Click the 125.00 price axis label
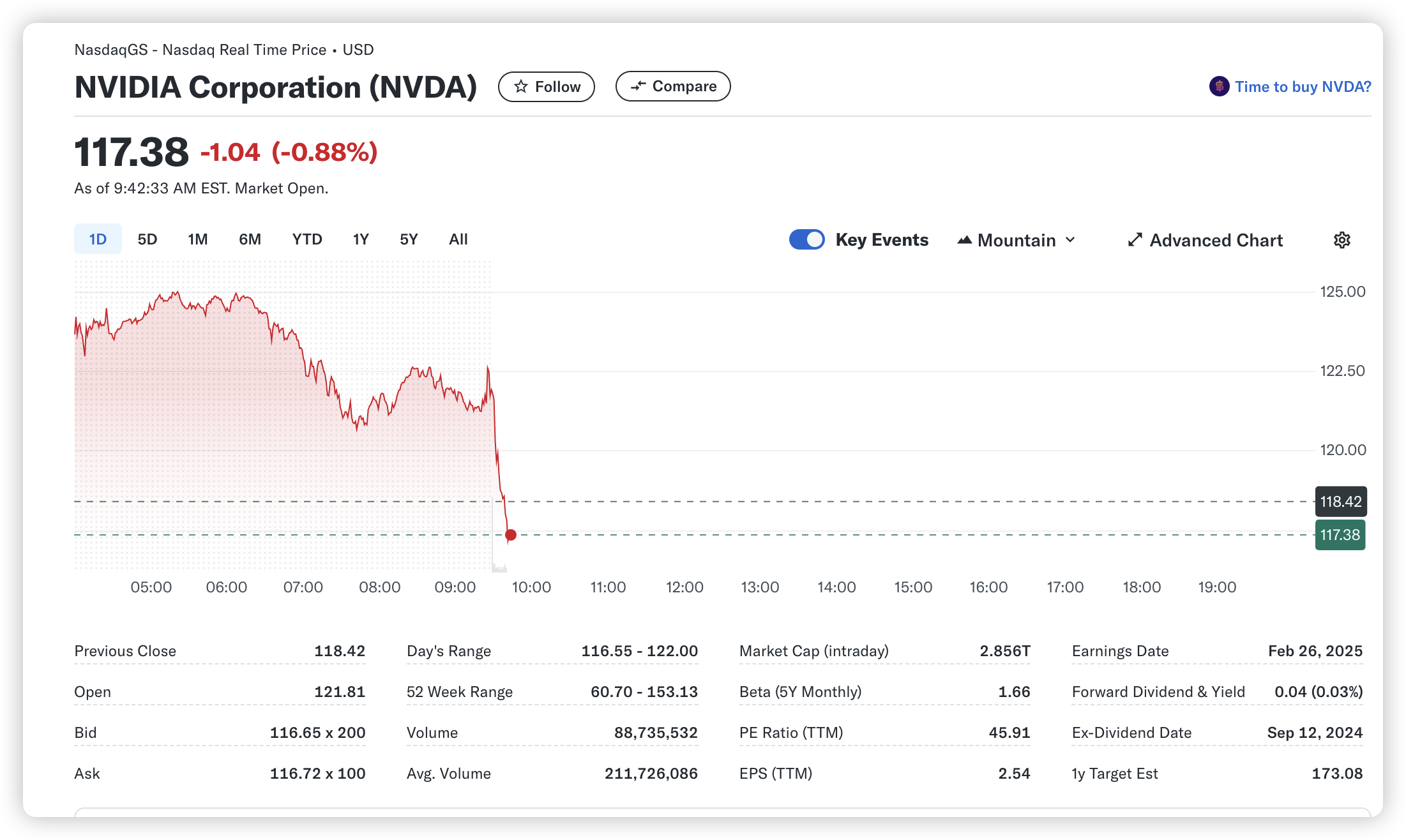Screen dimensions: 1406x840 click(x=1343, y=292)
